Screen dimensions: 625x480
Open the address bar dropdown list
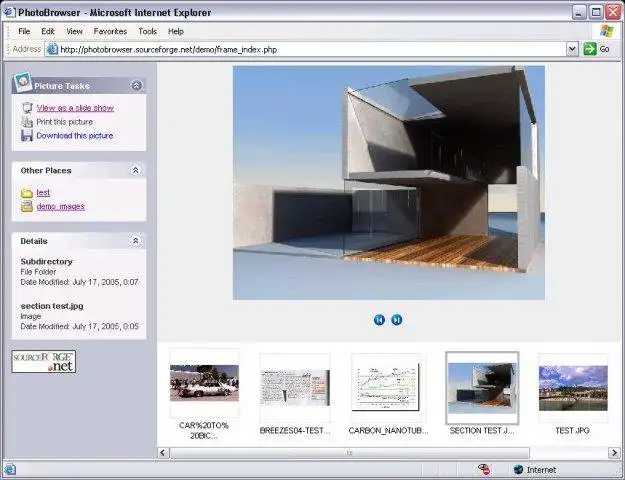[x=572, y=49]
